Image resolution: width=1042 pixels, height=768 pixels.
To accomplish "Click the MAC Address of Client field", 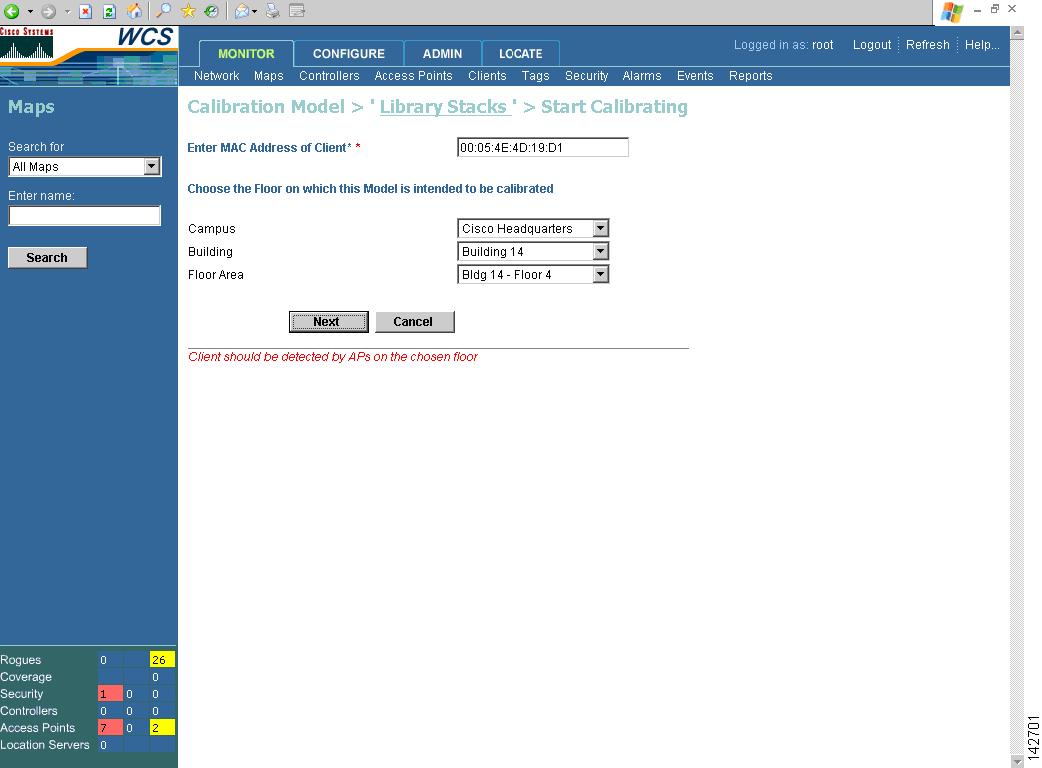I will (x=543, y=147).
